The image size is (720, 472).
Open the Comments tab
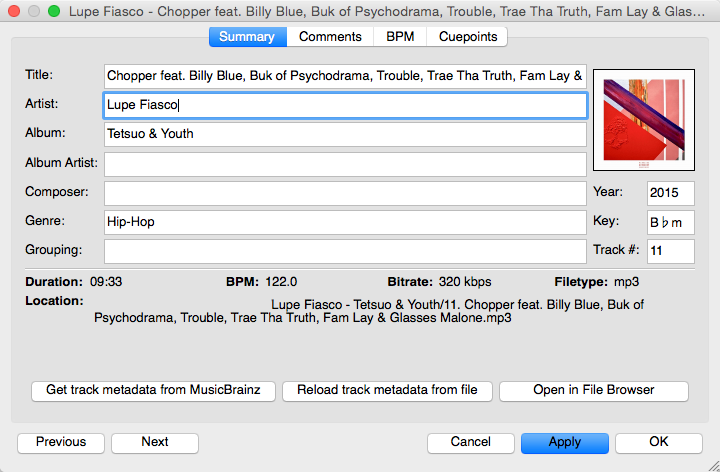(x=330, y=37)
